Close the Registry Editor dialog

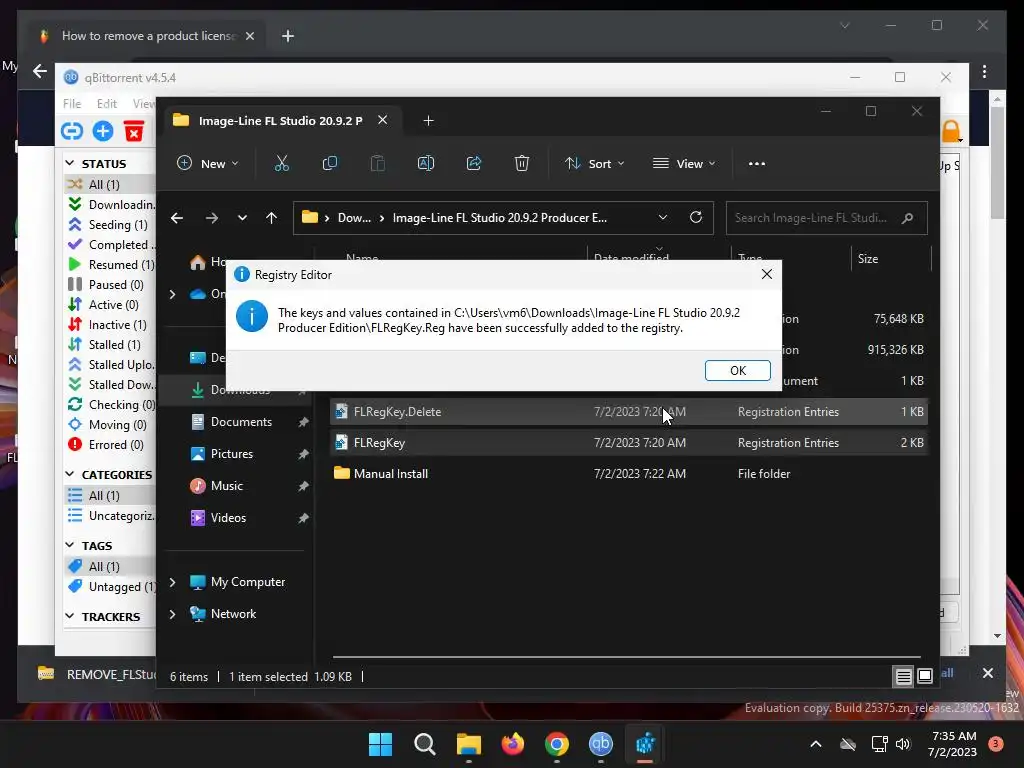coord(767,274)
